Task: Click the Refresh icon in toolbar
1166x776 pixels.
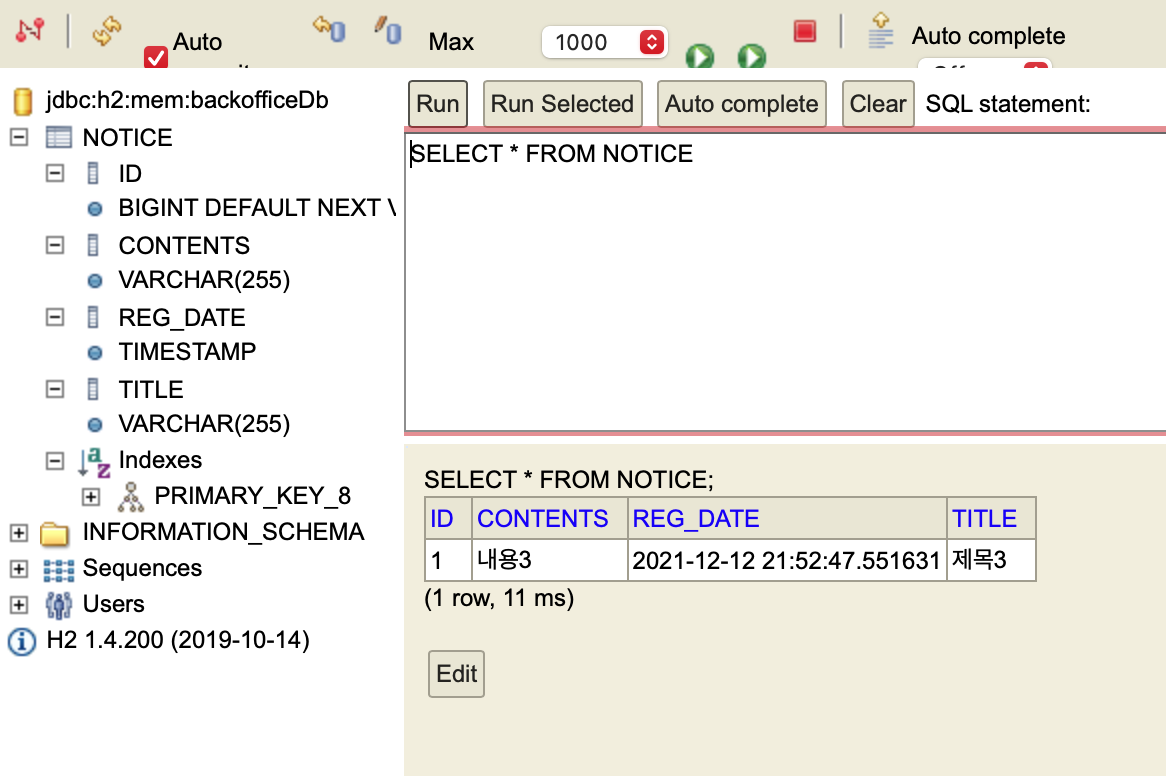Action: (106, 31)
